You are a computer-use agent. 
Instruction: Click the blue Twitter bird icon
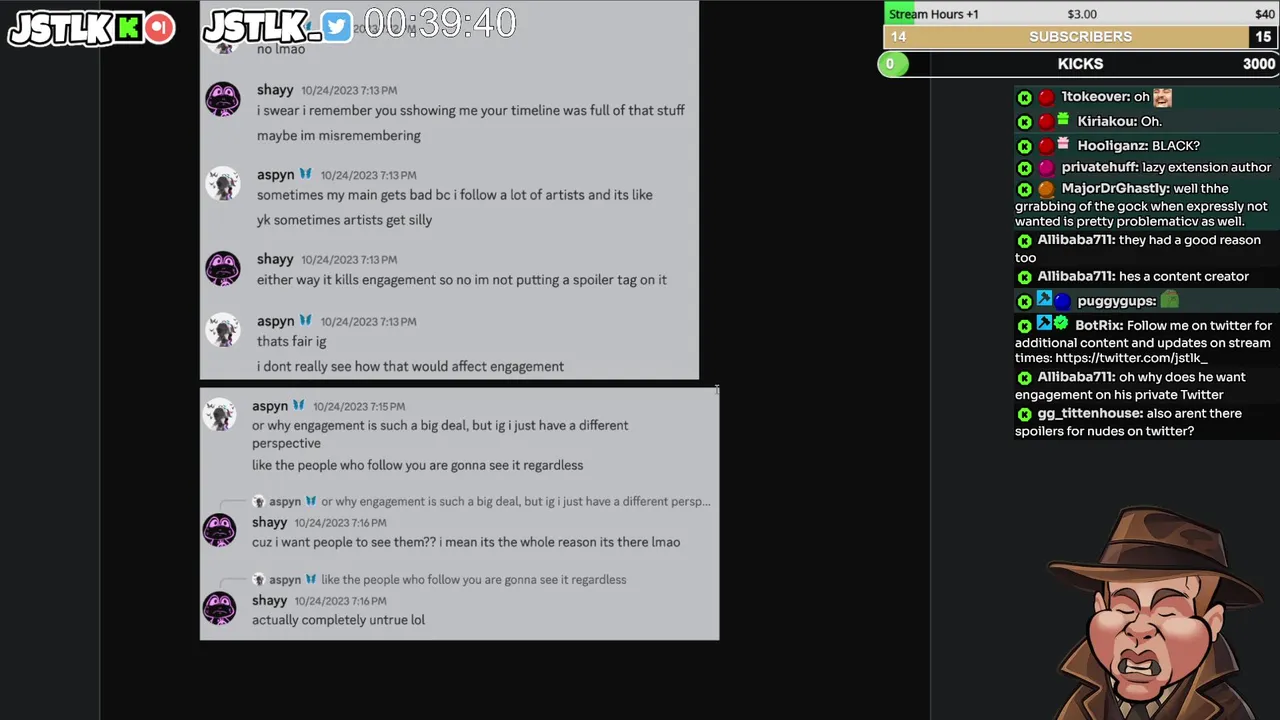click(337, 28)
